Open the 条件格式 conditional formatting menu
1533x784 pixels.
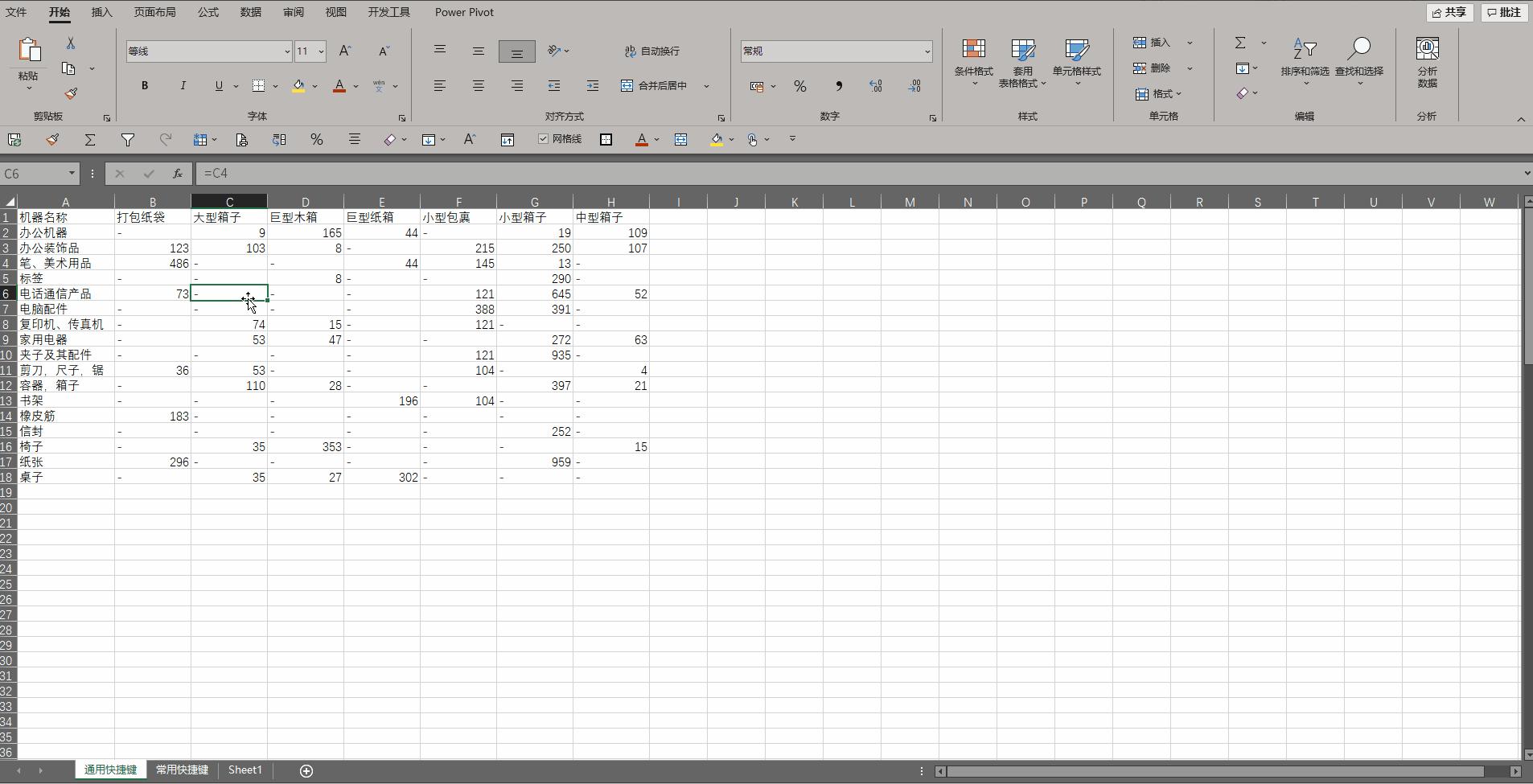(x=974, y=62)
